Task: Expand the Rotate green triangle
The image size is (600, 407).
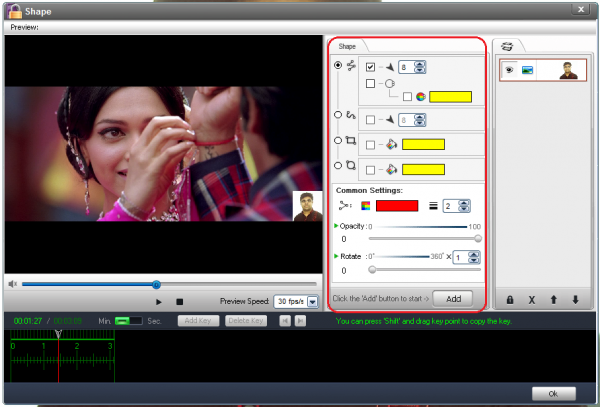Action: [336, 256]
